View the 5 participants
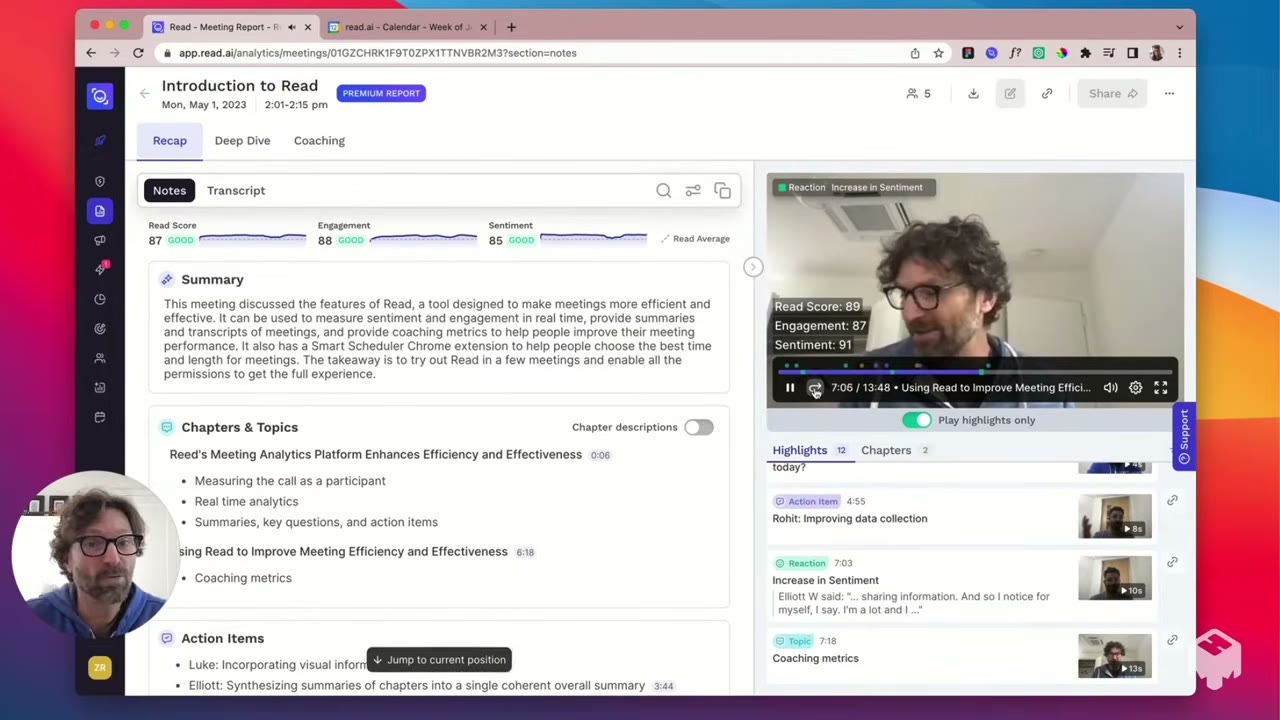 tap(918, 94)
